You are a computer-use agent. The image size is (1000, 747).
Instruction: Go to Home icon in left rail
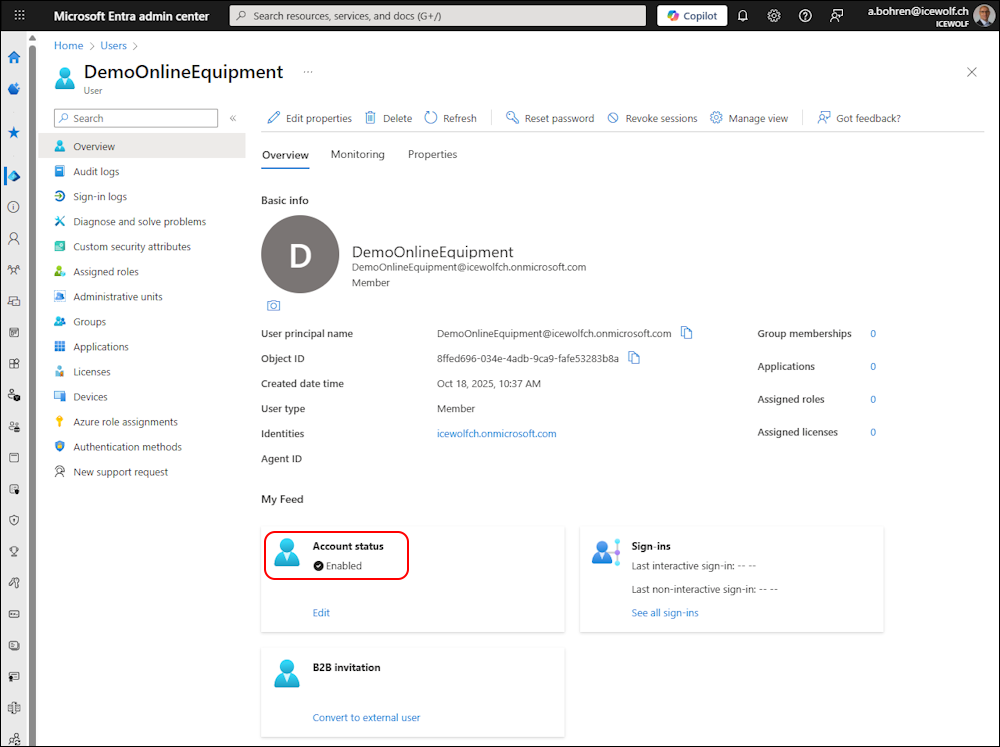pyautogui.click(x=14, y=57)
